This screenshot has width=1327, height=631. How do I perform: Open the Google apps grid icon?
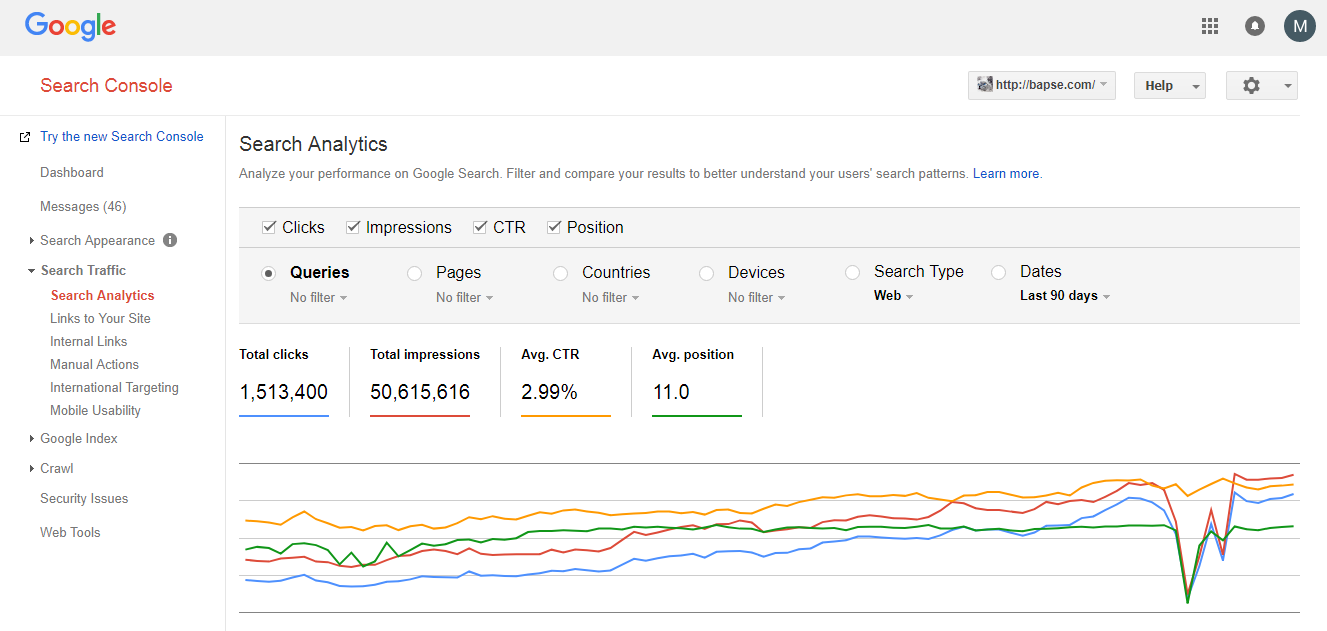pyautogui.click(x=1209, y=26)
